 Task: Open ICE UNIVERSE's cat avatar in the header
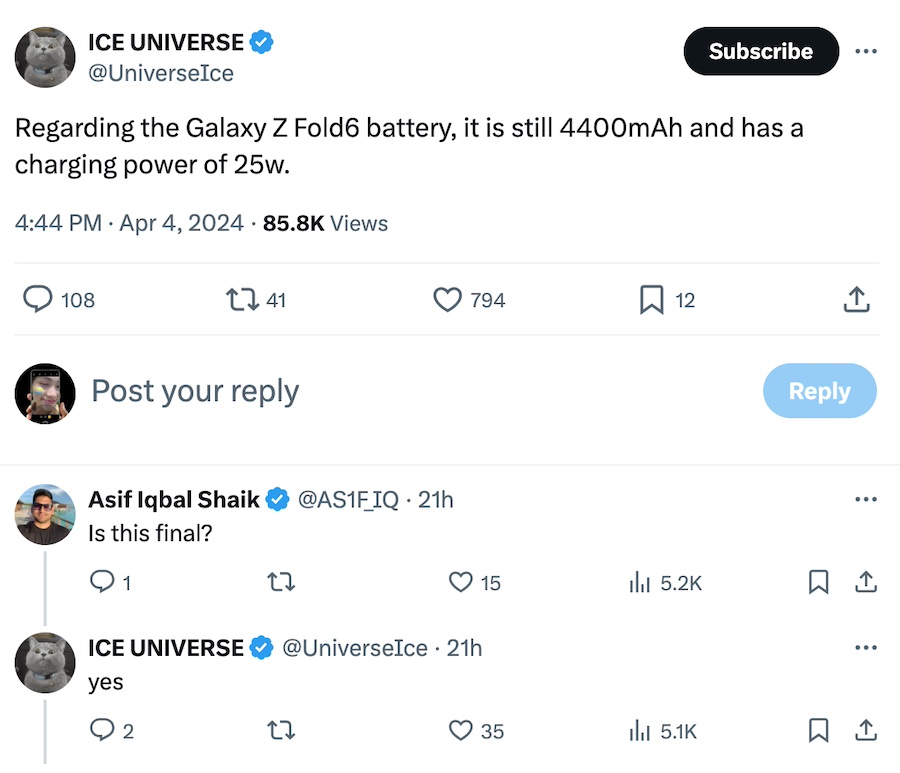coord(45,57)
